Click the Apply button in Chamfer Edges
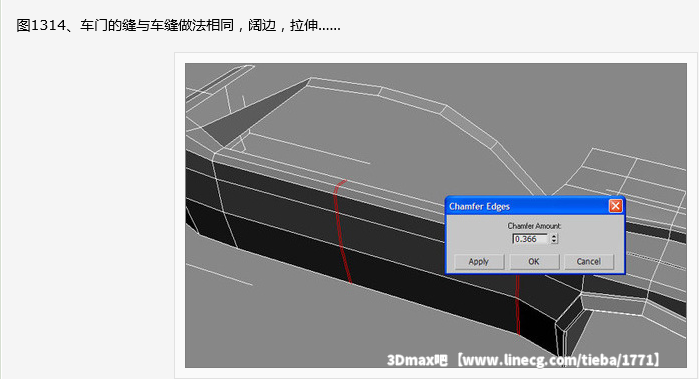The image size is (699, 379). (479, 262)
